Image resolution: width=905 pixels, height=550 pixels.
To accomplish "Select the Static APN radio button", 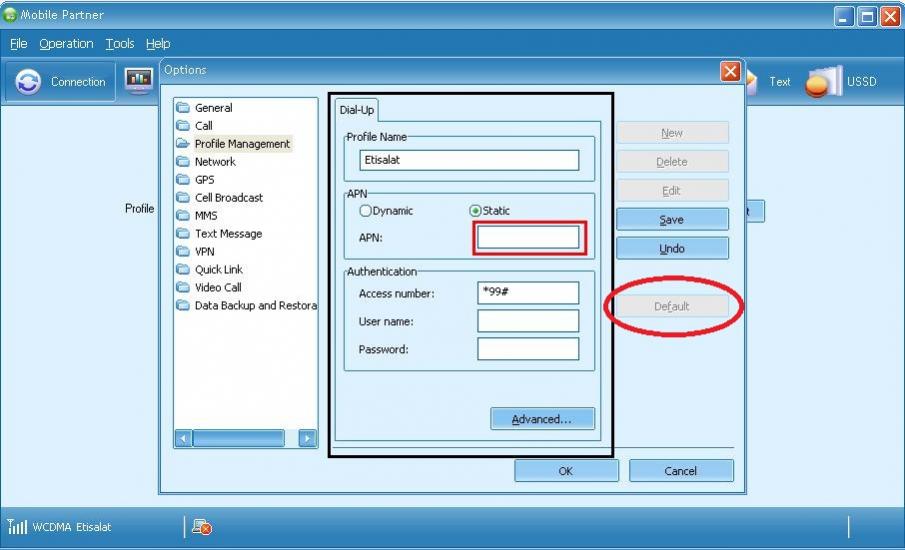I will tap(475, 211).
